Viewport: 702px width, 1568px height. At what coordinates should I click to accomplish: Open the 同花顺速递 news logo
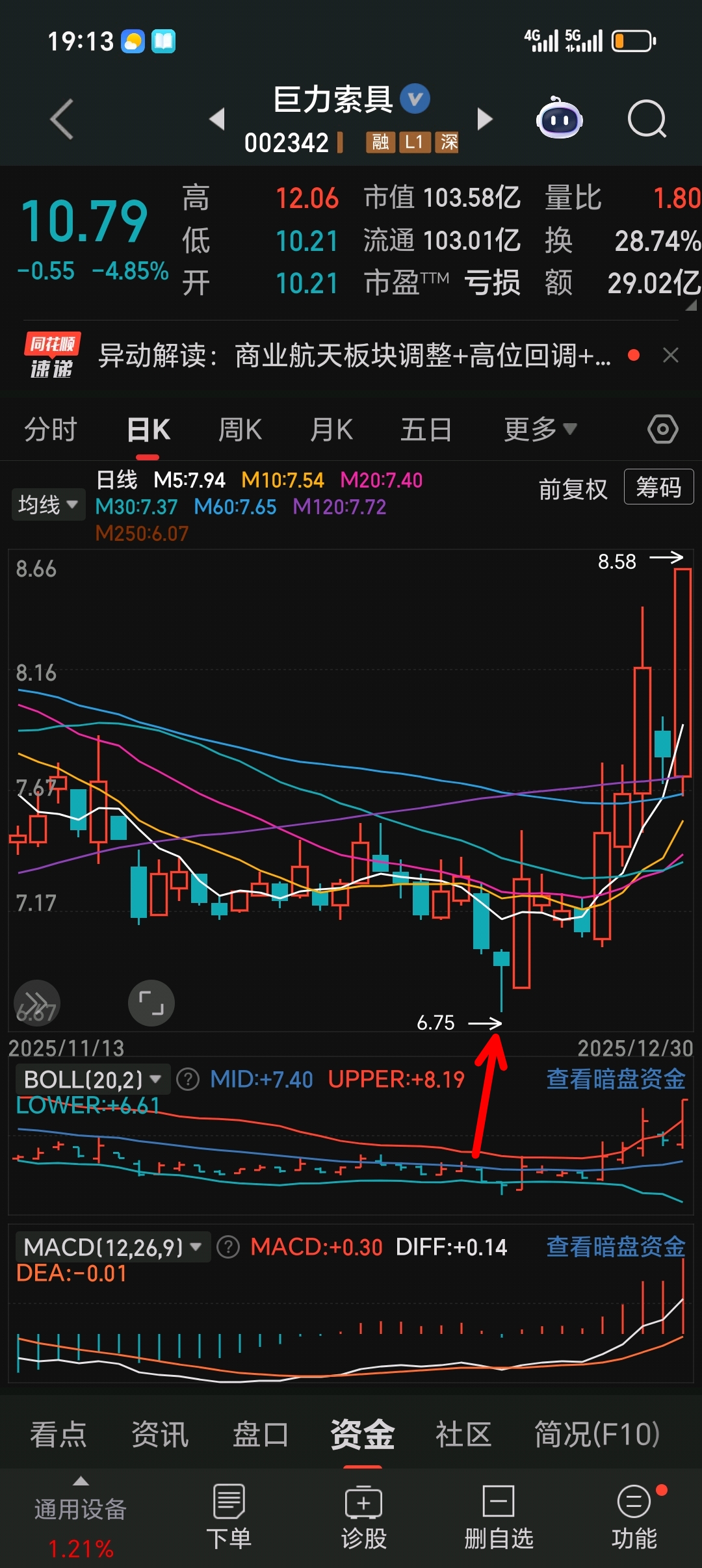pyautogui.click(x=52, y=356)
